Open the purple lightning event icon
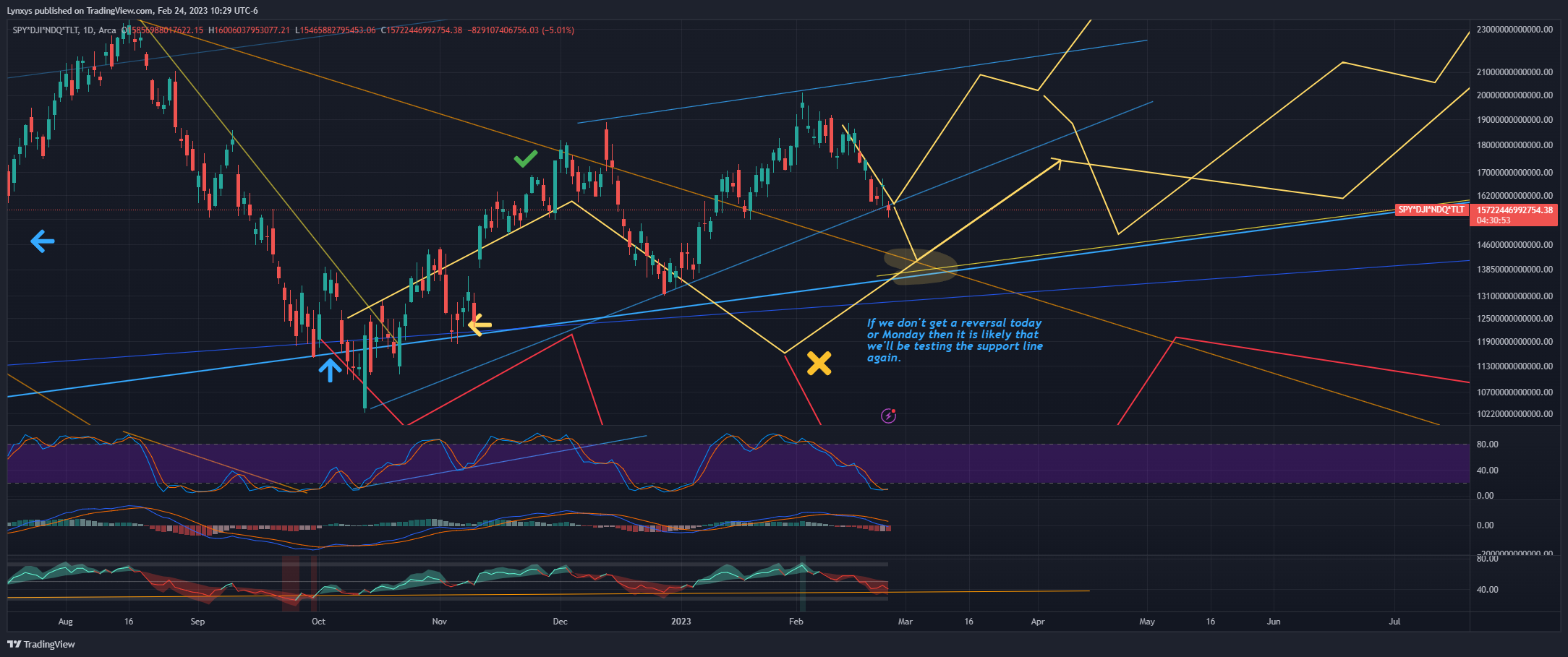This screenshot has height=657, width=1568. pyautogui.click(x=888, y=416)
